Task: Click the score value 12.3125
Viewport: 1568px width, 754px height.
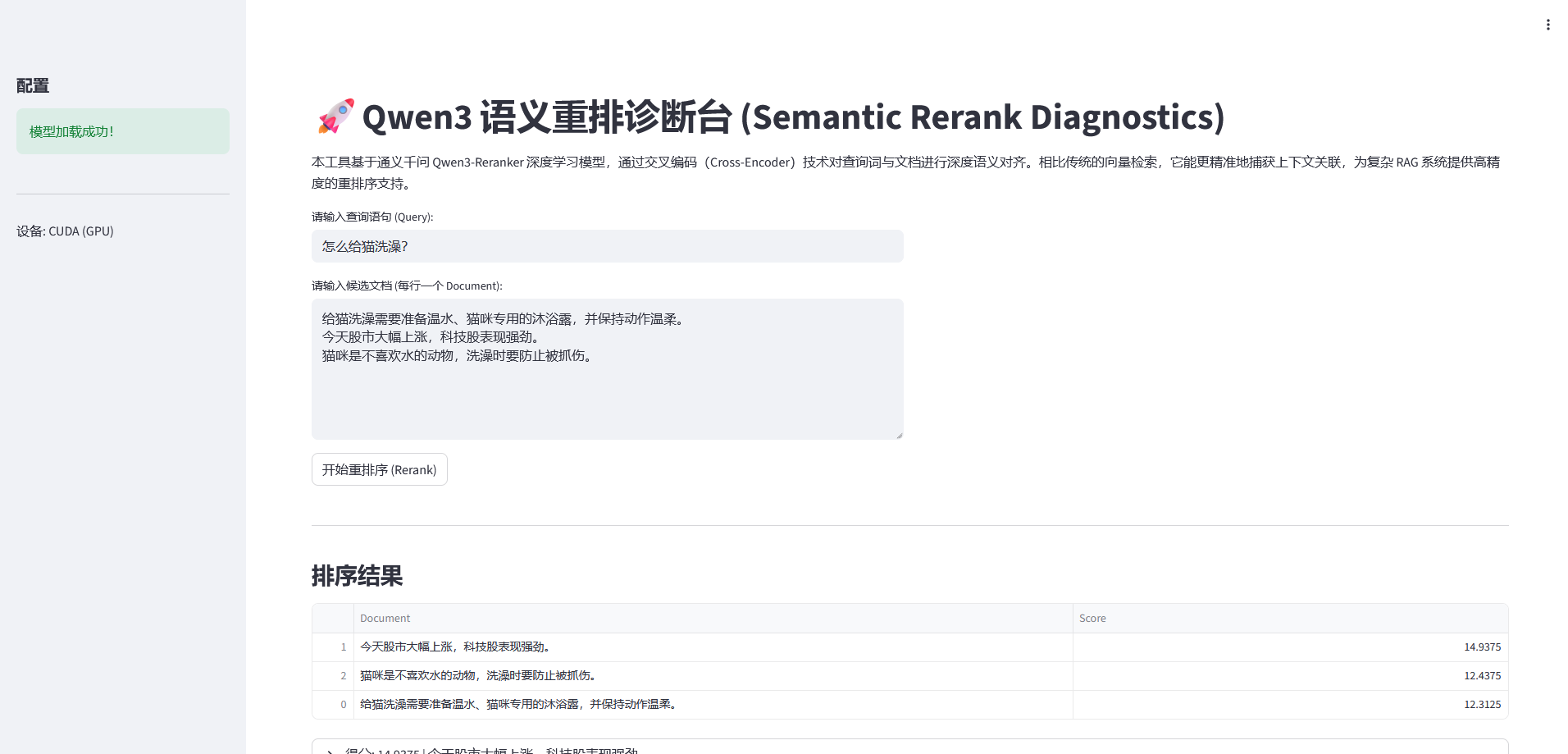Action: coord(1290,705)
